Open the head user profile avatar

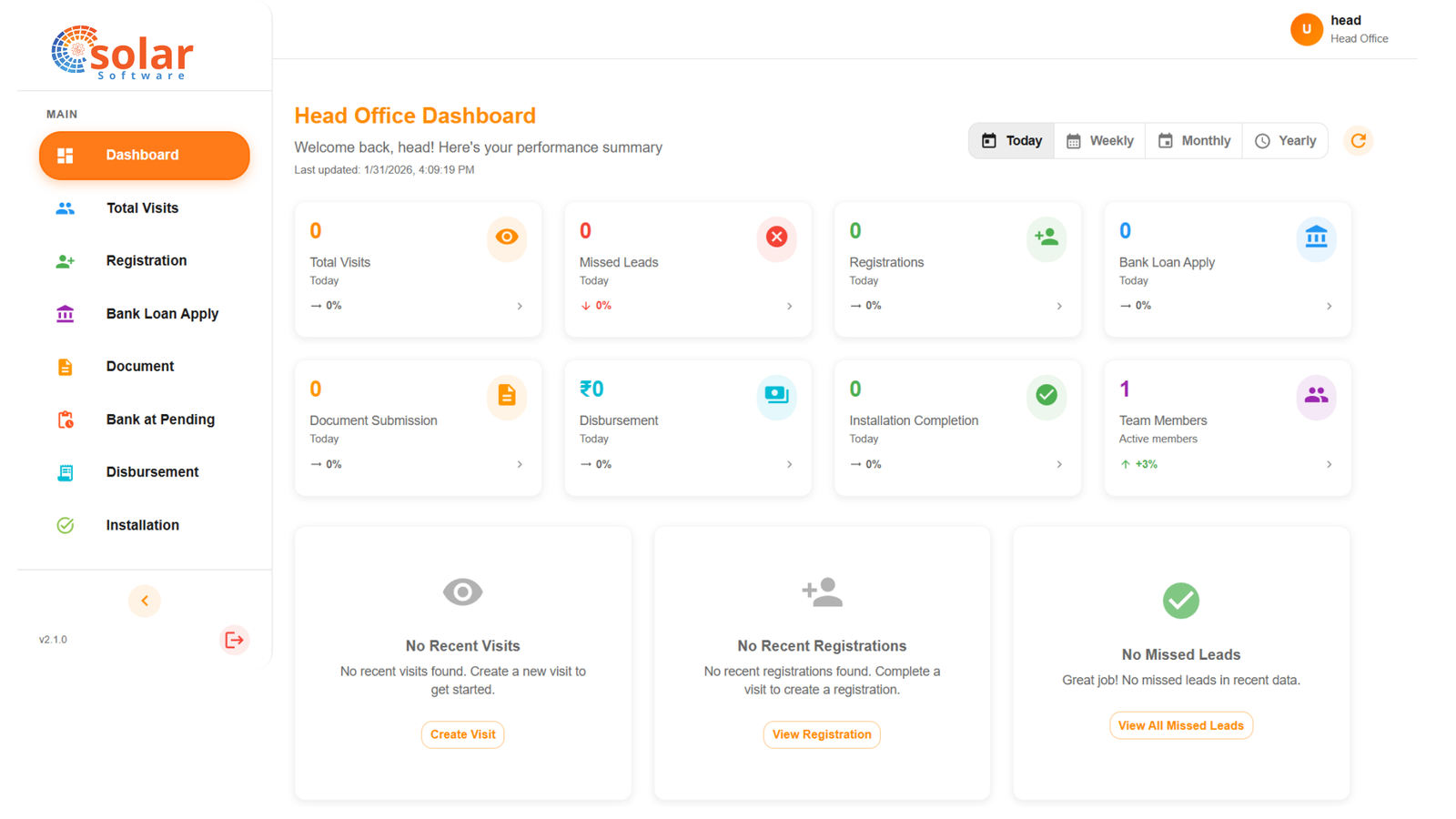(x=1306, y=29)
